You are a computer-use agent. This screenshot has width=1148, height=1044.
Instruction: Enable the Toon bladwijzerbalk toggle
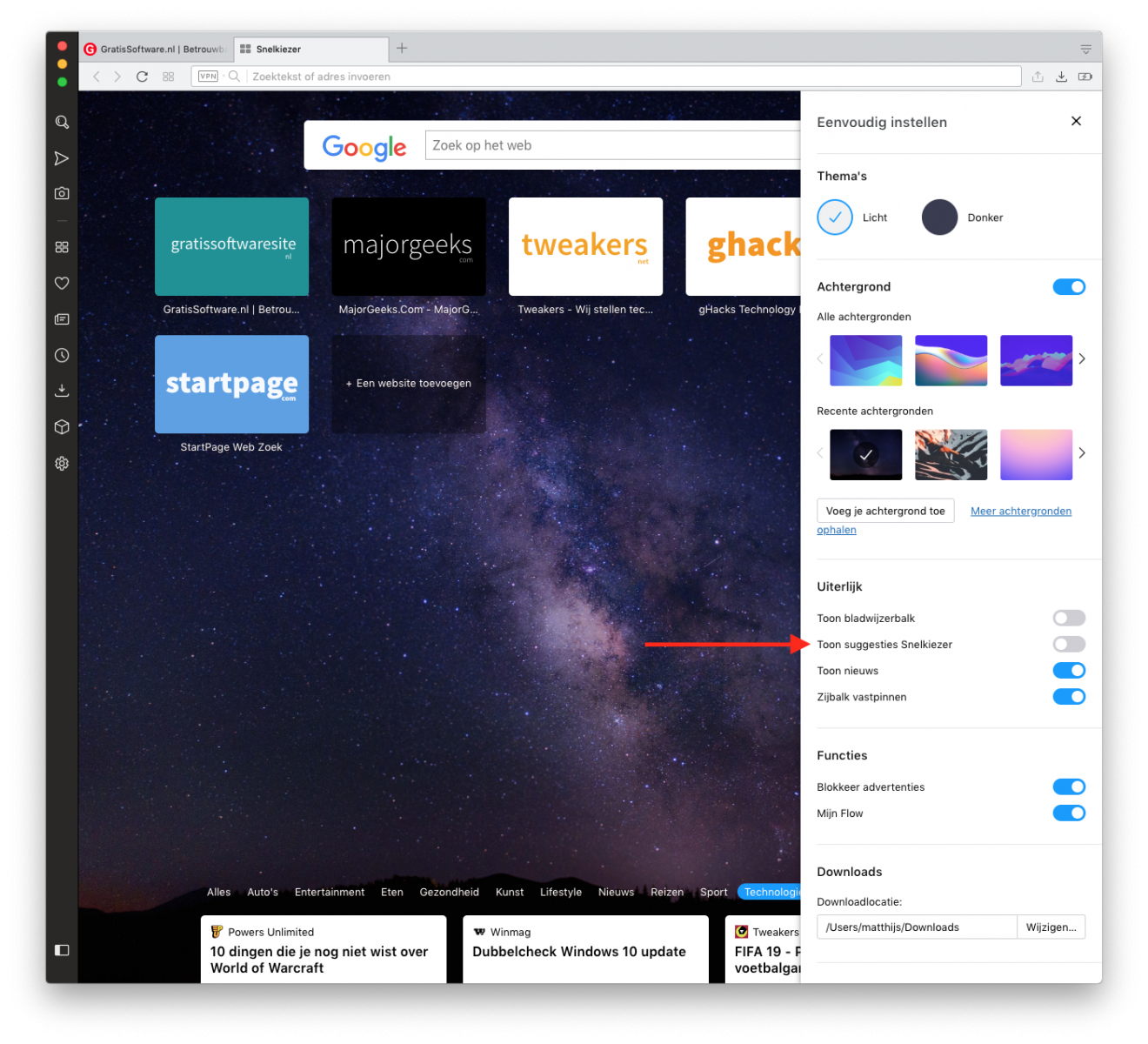pyautogui.click(x=1069, y=619)
